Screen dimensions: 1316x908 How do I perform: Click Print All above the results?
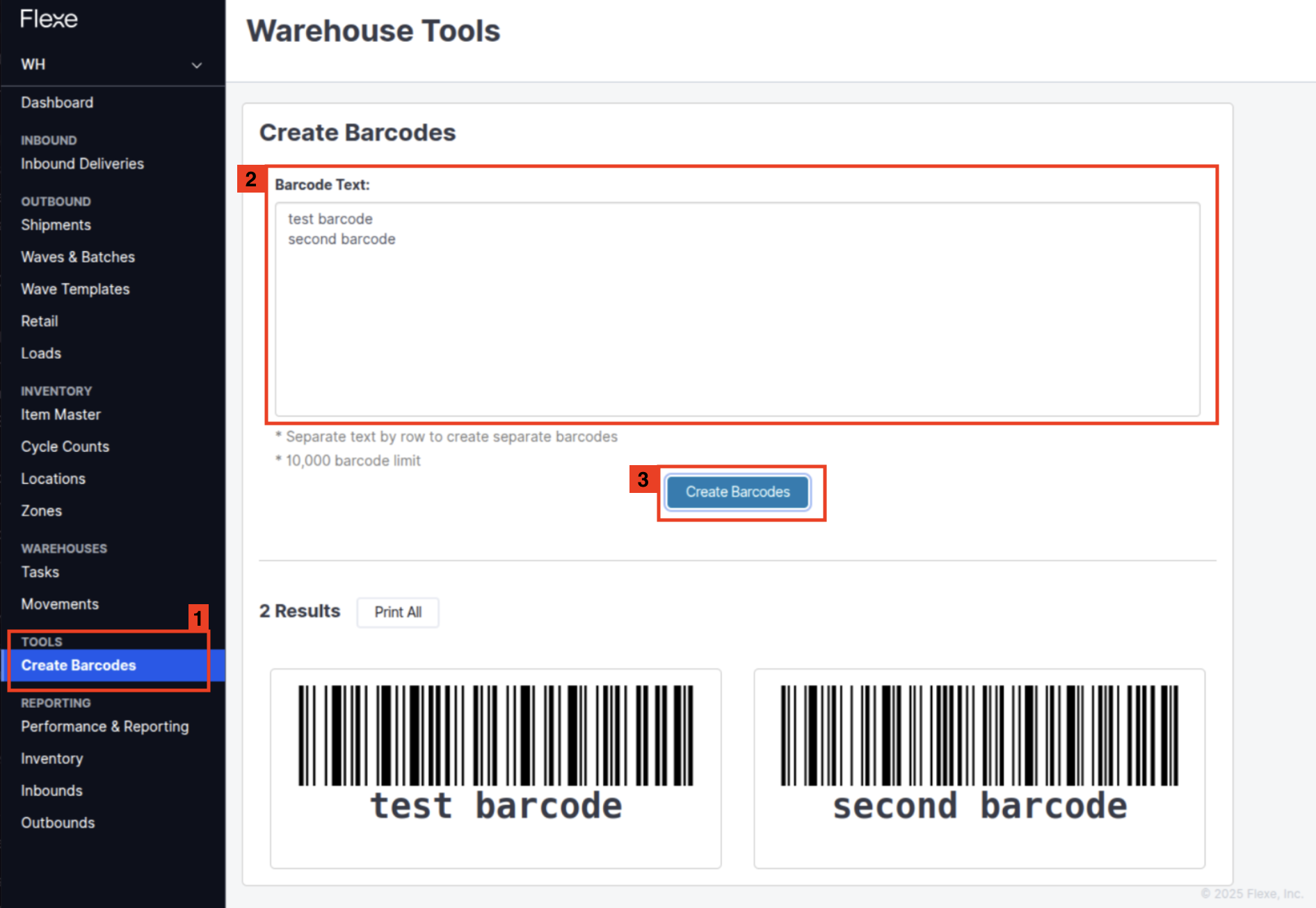pyautogui.click(x=397, y=612)
